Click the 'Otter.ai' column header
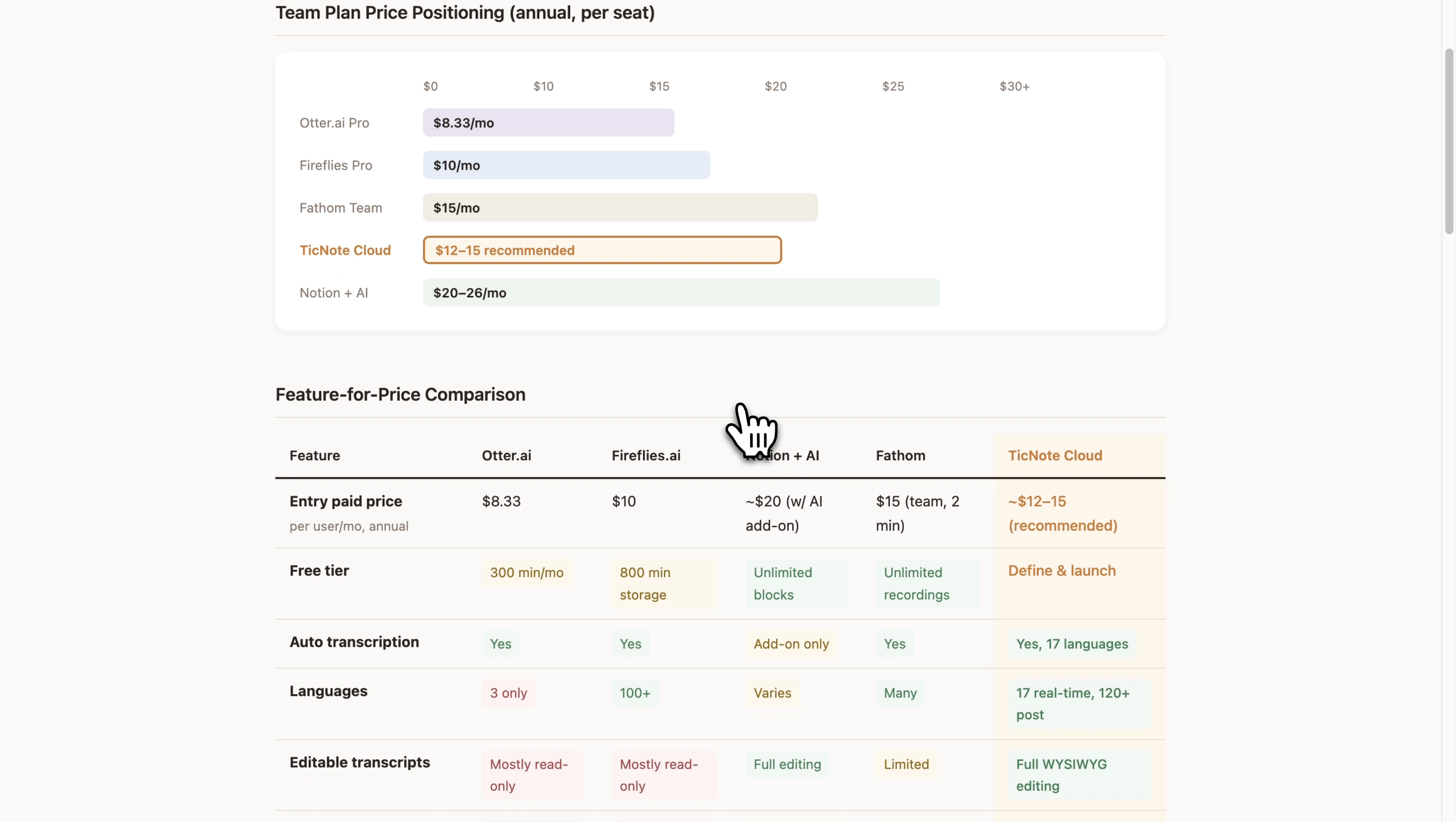The width and height of the screenshot is (1456, 822). (507, 455)
